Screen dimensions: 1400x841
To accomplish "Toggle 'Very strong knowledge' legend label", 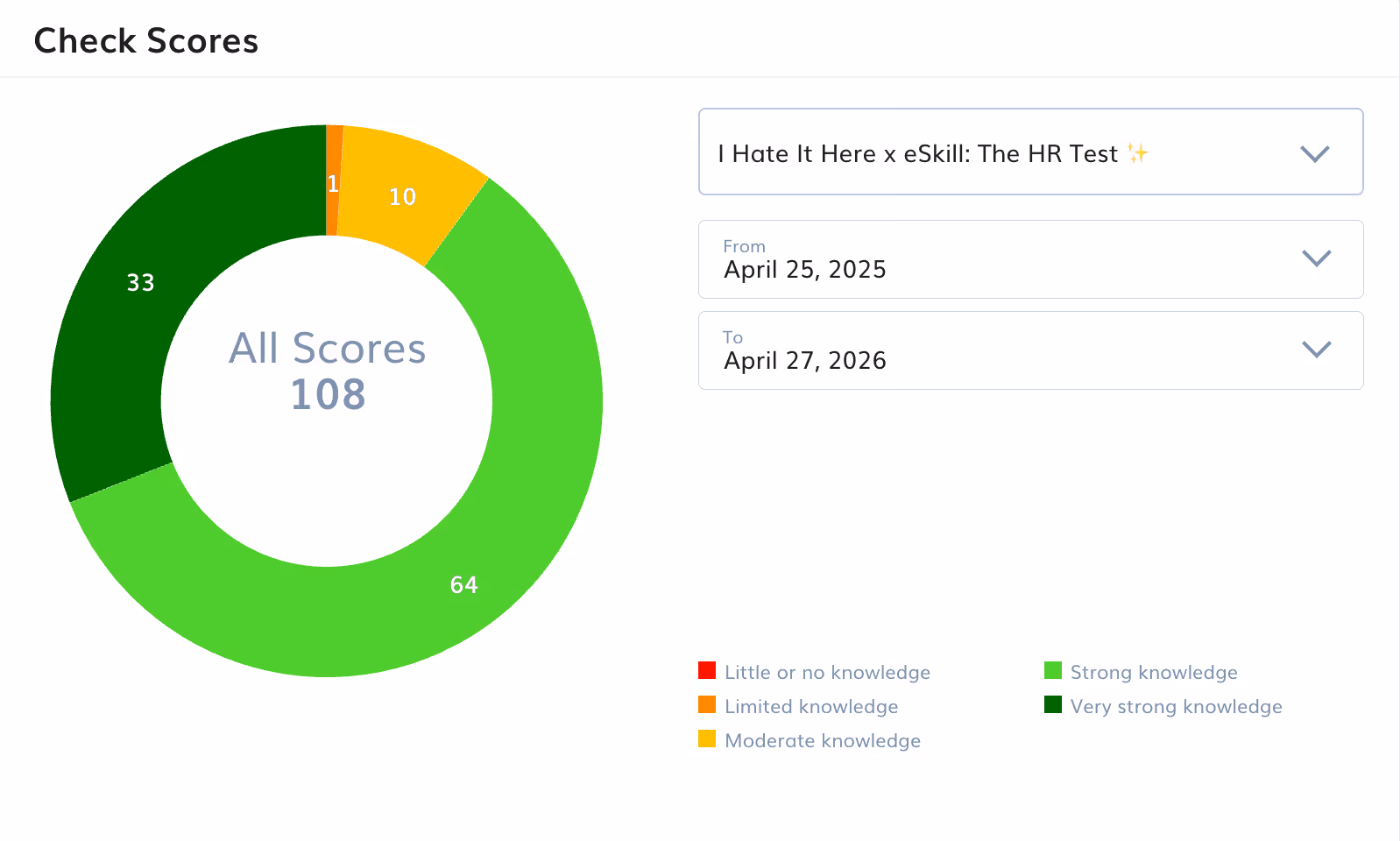I will (1176, 706).
